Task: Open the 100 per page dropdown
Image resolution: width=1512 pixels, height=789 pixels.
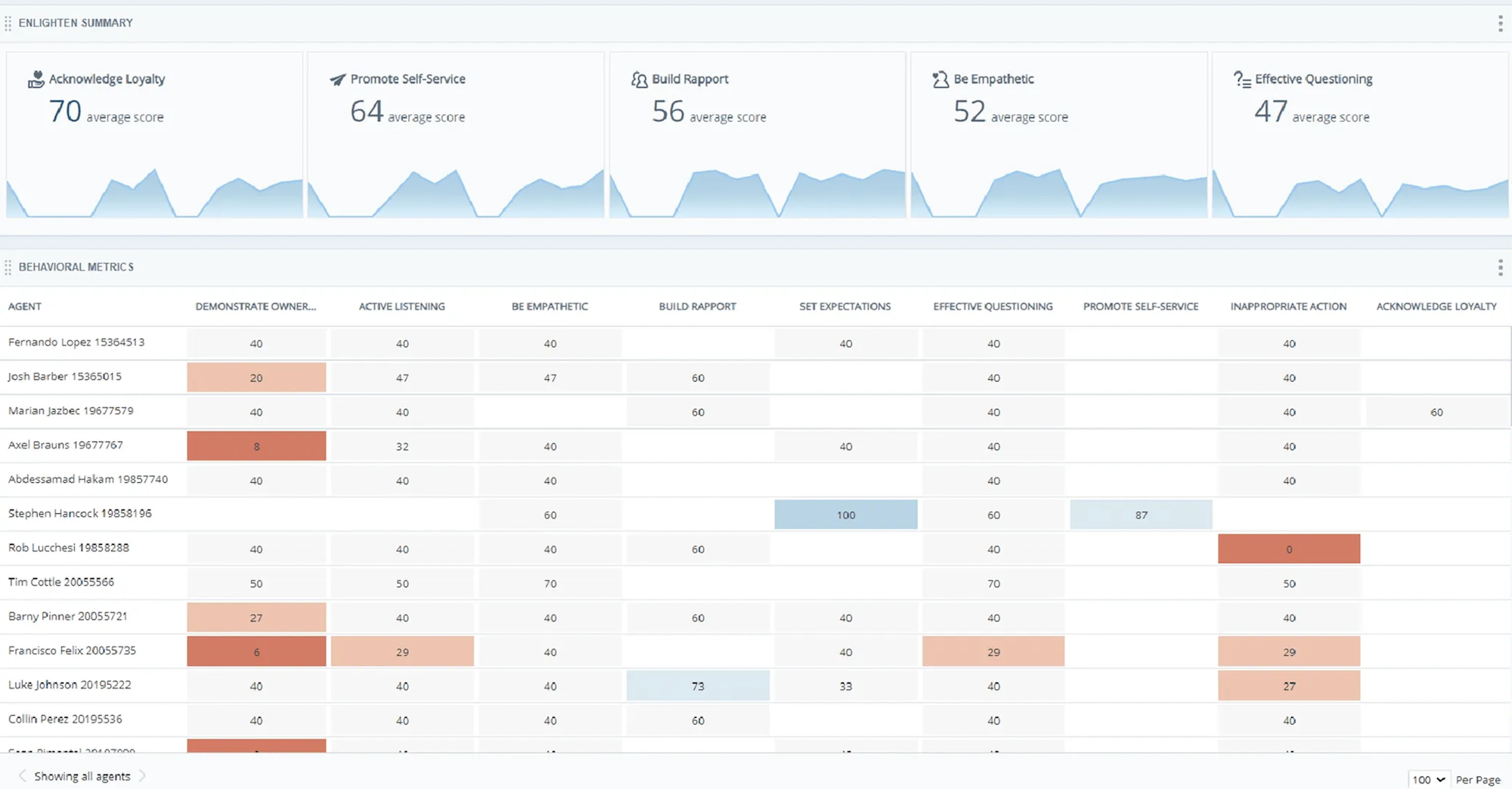Action: (1429, 779)
